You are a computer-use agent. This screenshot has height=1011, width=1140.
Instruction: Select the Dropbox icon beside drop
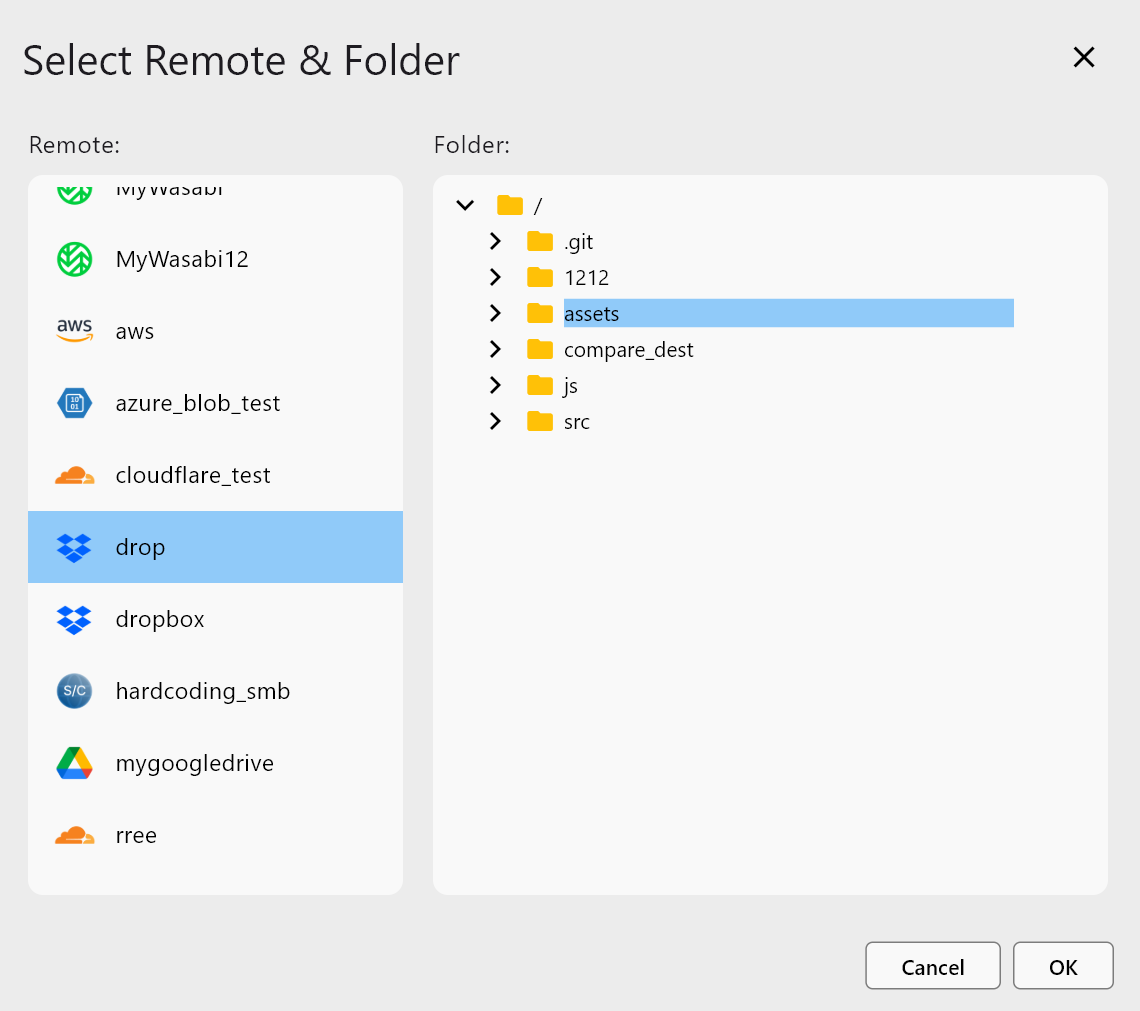75,546
